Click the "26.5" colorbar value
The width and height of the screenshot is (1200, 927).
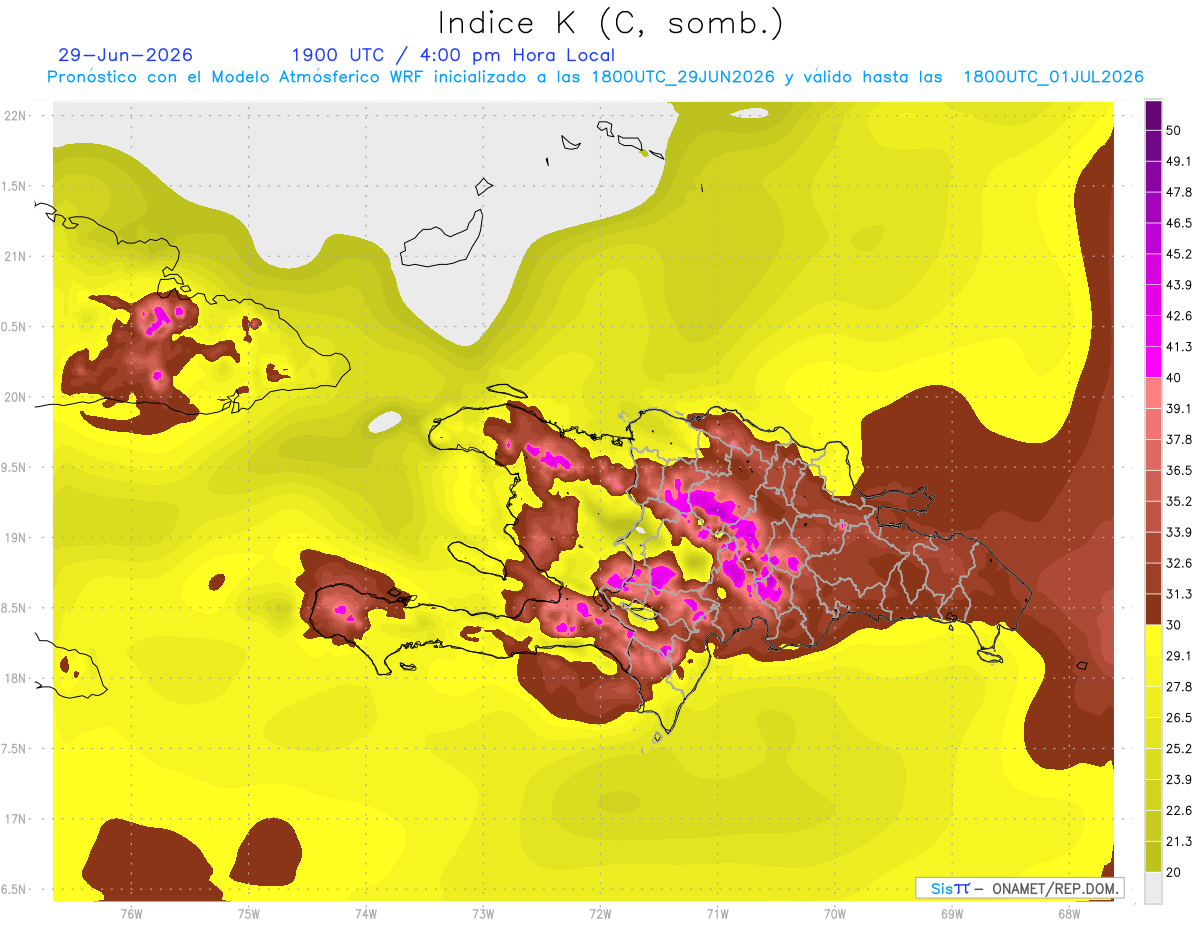1179,718
